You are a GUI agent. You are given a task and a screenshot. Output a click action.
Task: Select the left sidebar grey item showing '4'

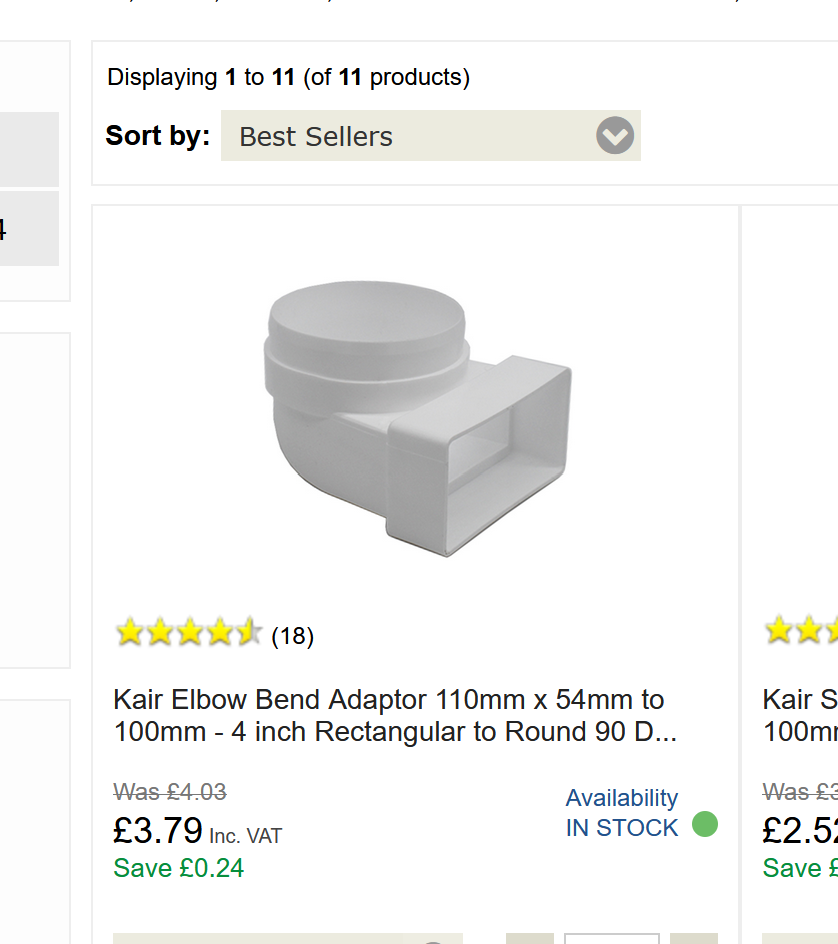[x=28, y=229]
